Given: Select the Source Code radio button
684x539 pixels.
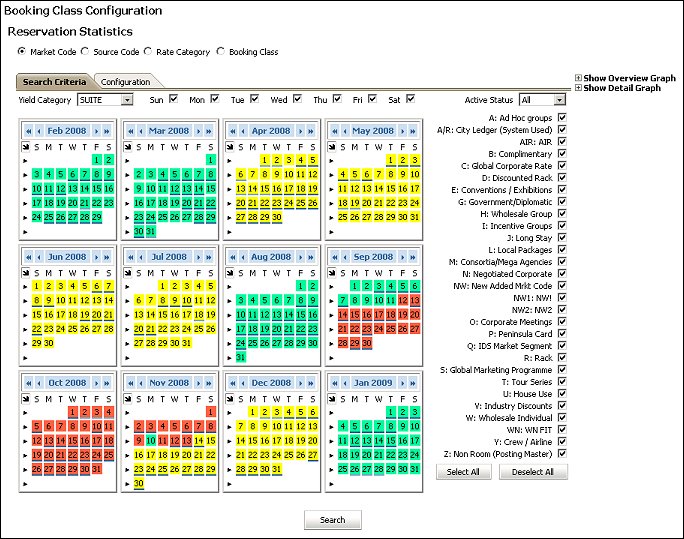Looking at the screenshot, I should tap(86, 52).
